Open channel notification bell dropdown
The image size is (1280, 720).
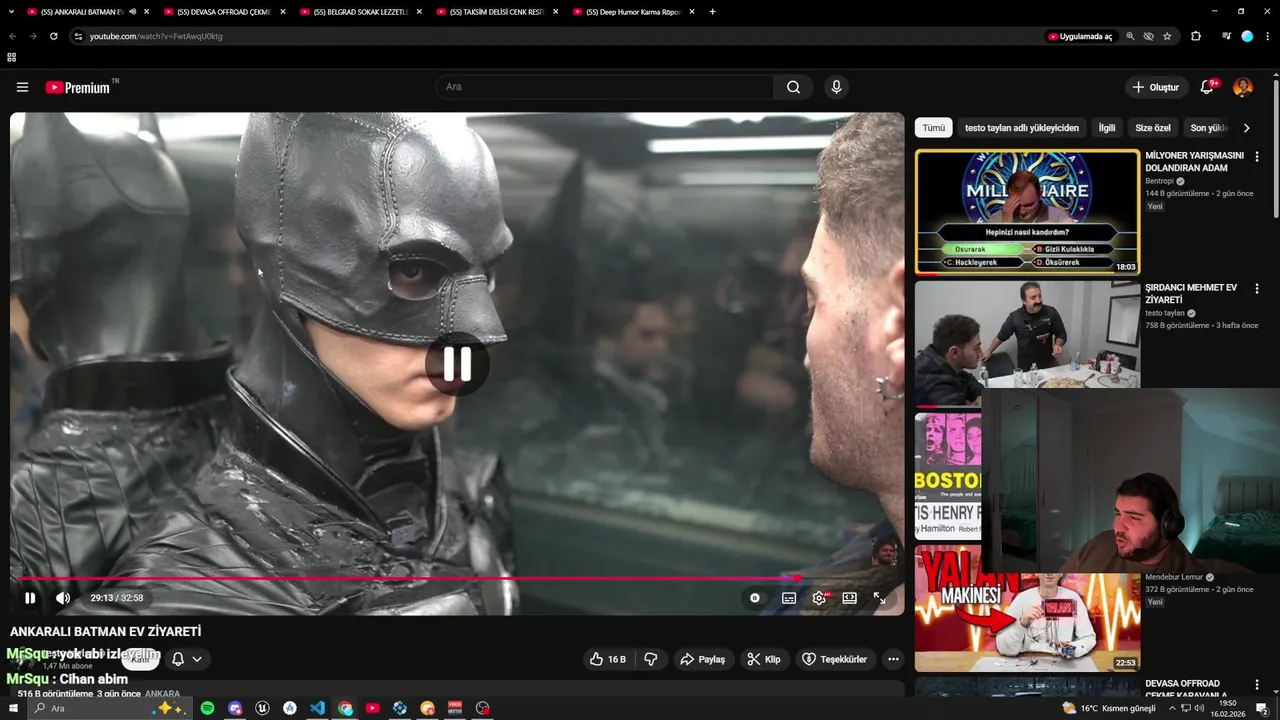tap(187, 659)
